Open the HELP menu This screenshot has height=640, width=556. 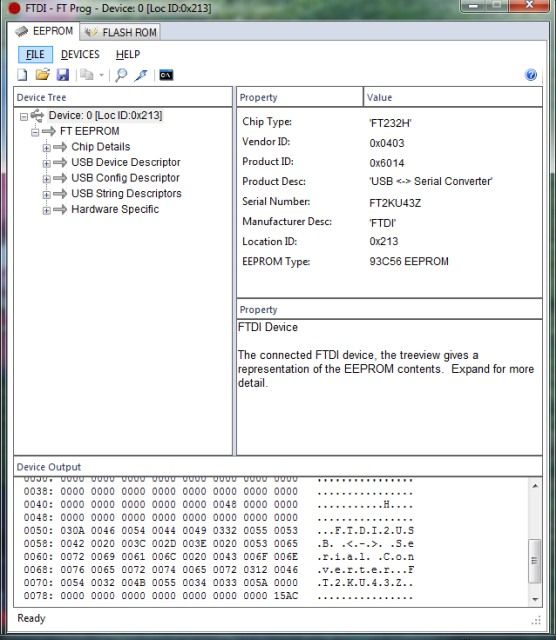click(x=128, y=54)
